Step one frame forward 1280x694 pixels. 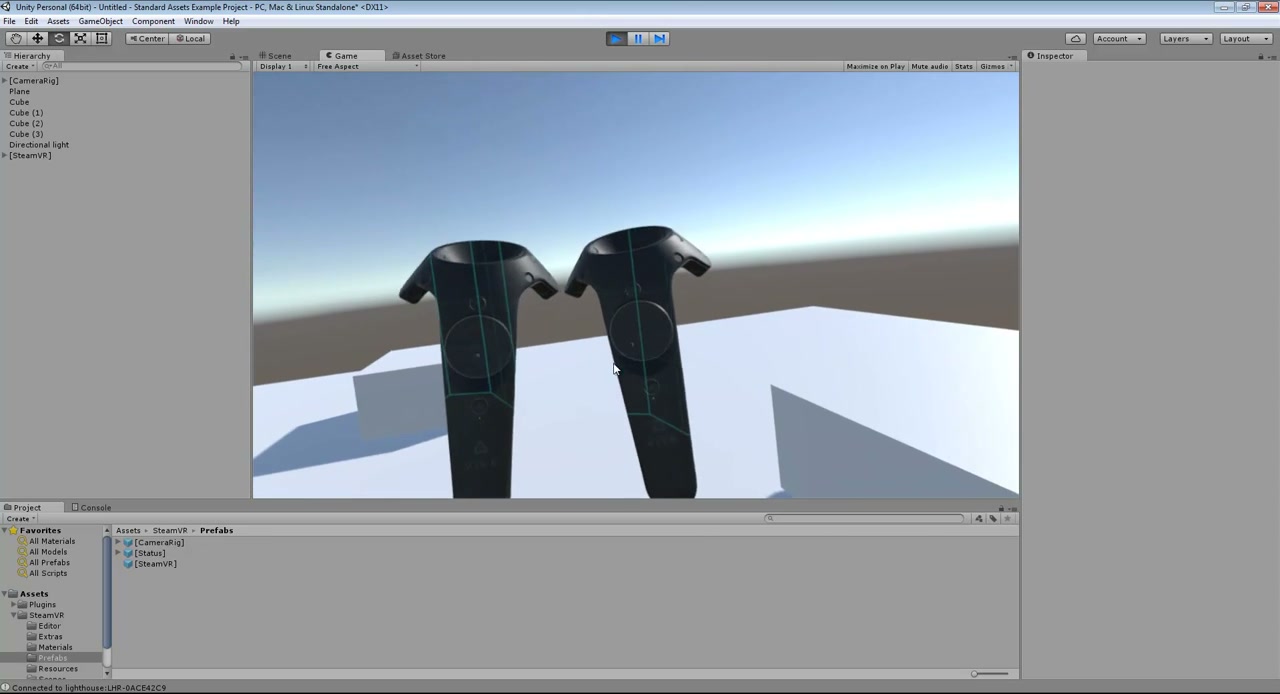click(x=659, y=38)
